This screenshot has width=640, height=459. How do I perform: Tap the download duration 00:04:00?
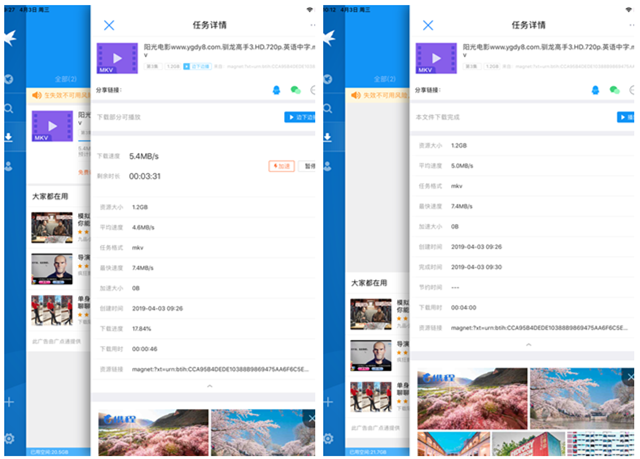coord(463,308)
